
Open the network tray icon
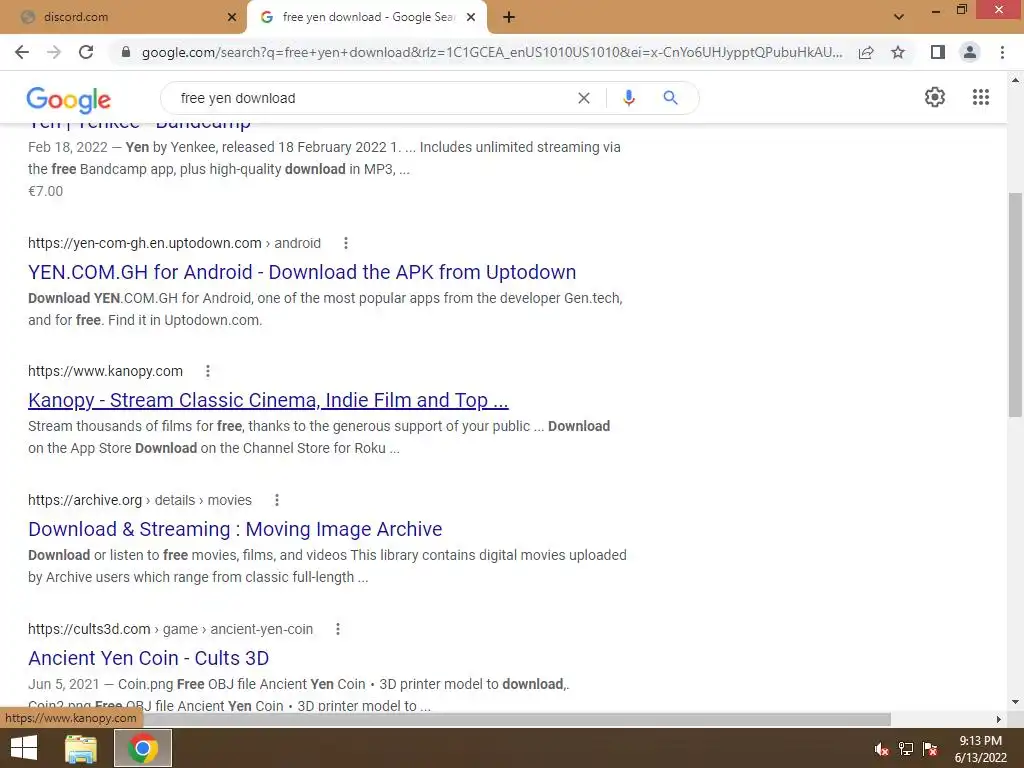[x=906, y=748]
